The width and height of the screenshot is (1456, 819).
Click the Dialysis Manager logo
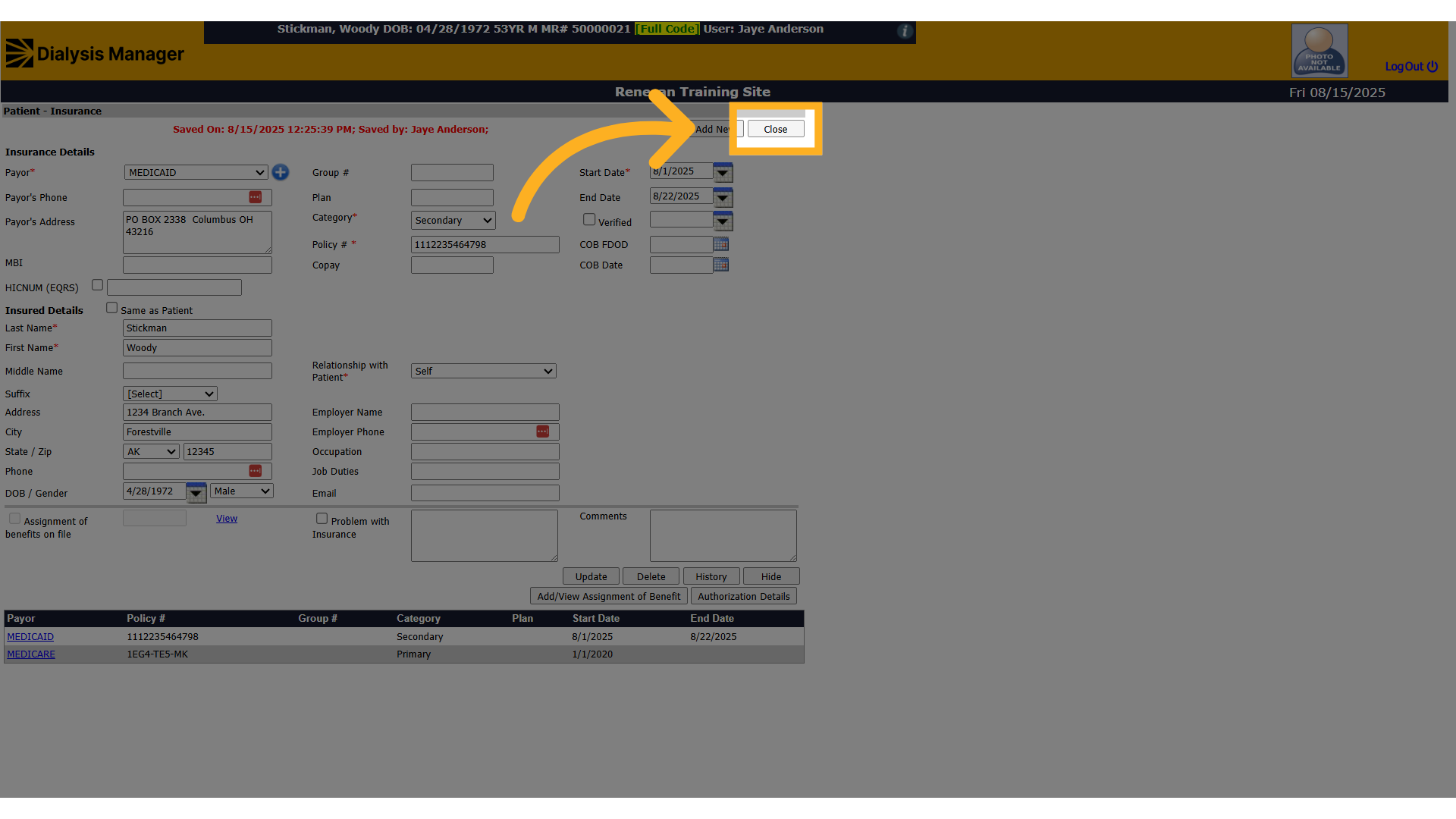click(95, 54)
